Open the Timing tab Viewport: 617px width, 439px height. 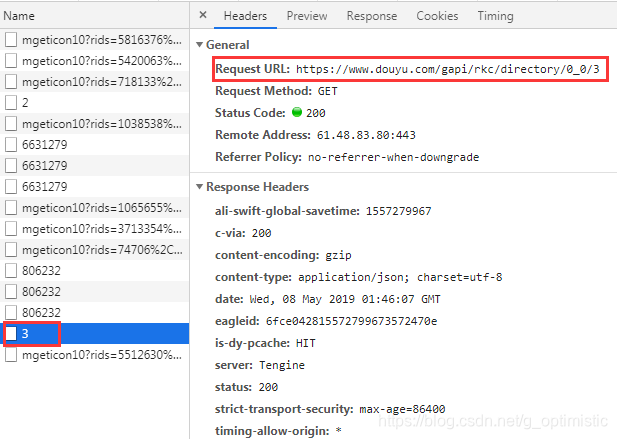tap(495, 16)
